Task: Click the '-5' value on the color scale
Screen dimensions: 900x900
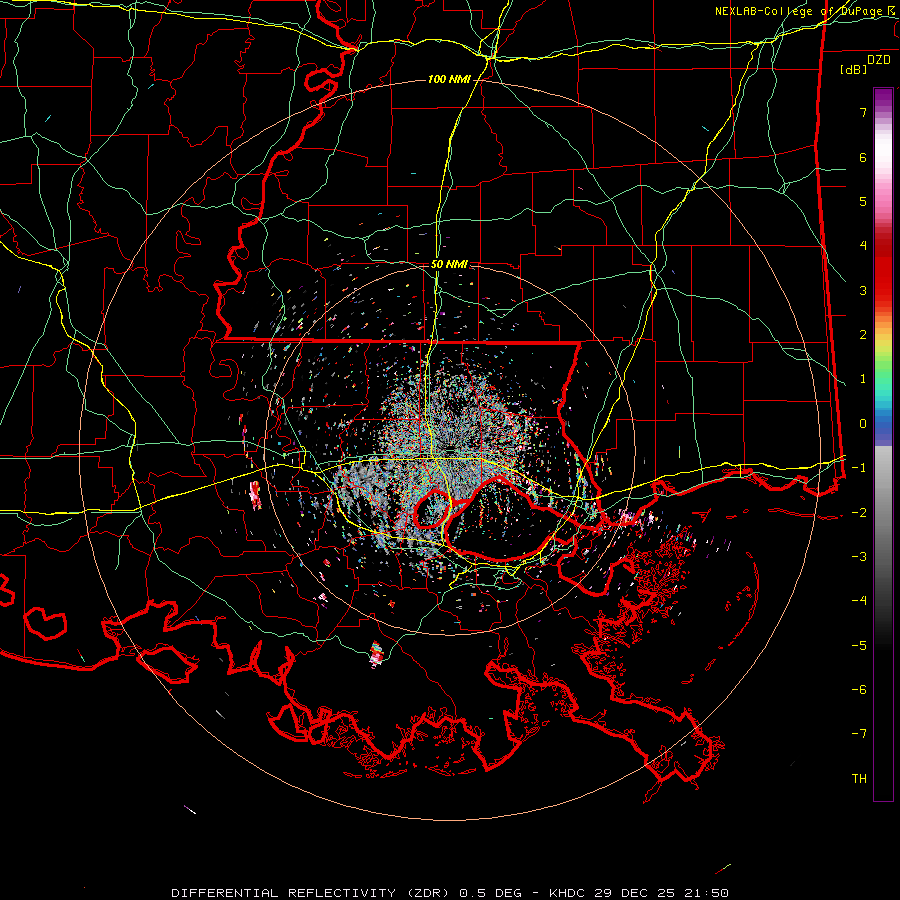Action: point(859,645)
